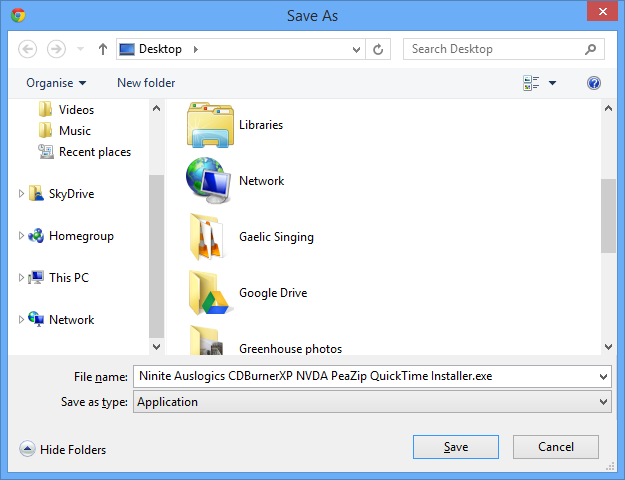Image resolution: width=625 pixels, height=480 pixels.
Task: Go up one folder level
Action: (103, 49)
